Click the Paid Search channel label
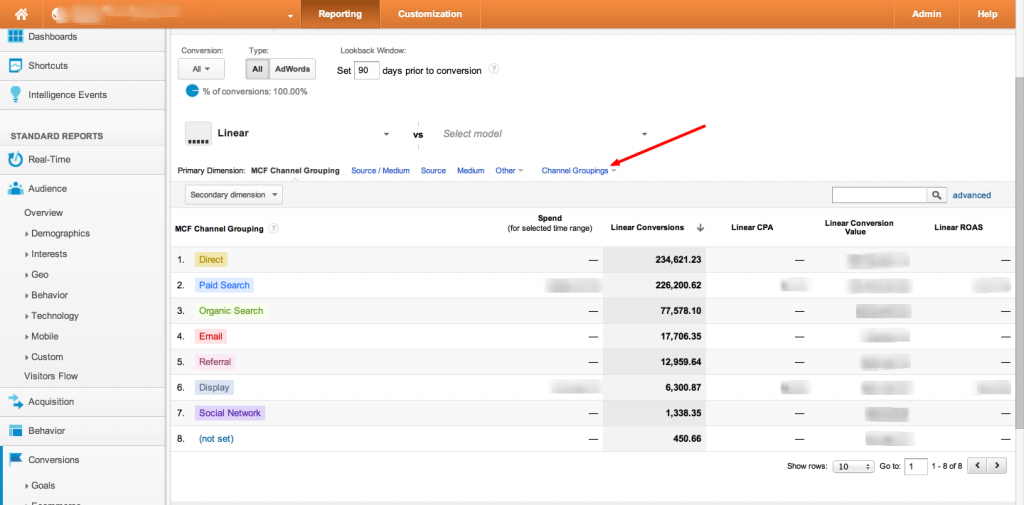 224,285
